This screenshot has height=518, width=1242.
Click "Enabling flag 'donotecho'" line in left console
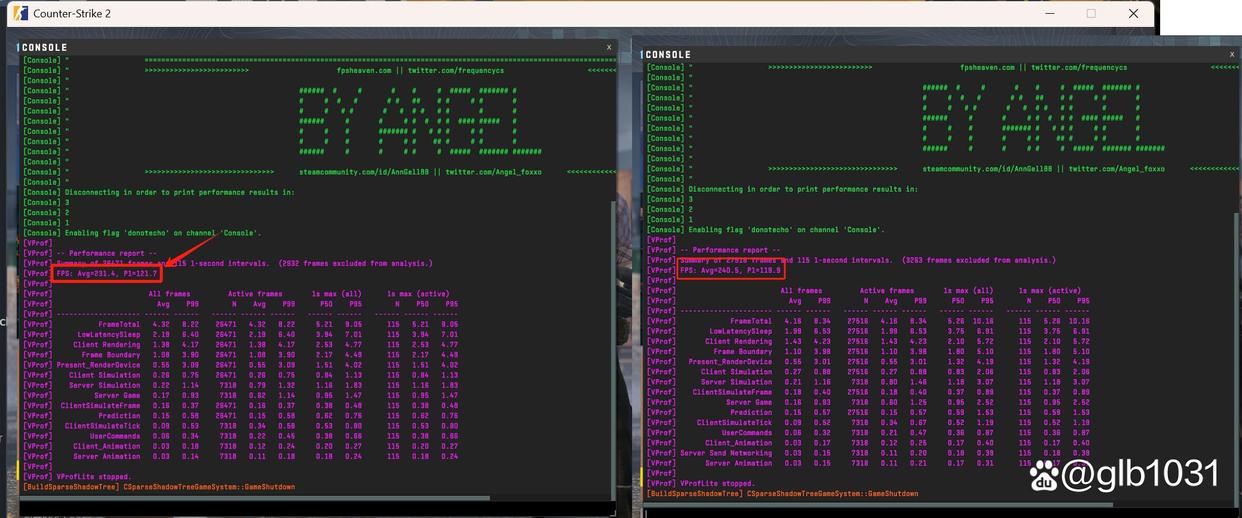point(142,233)
